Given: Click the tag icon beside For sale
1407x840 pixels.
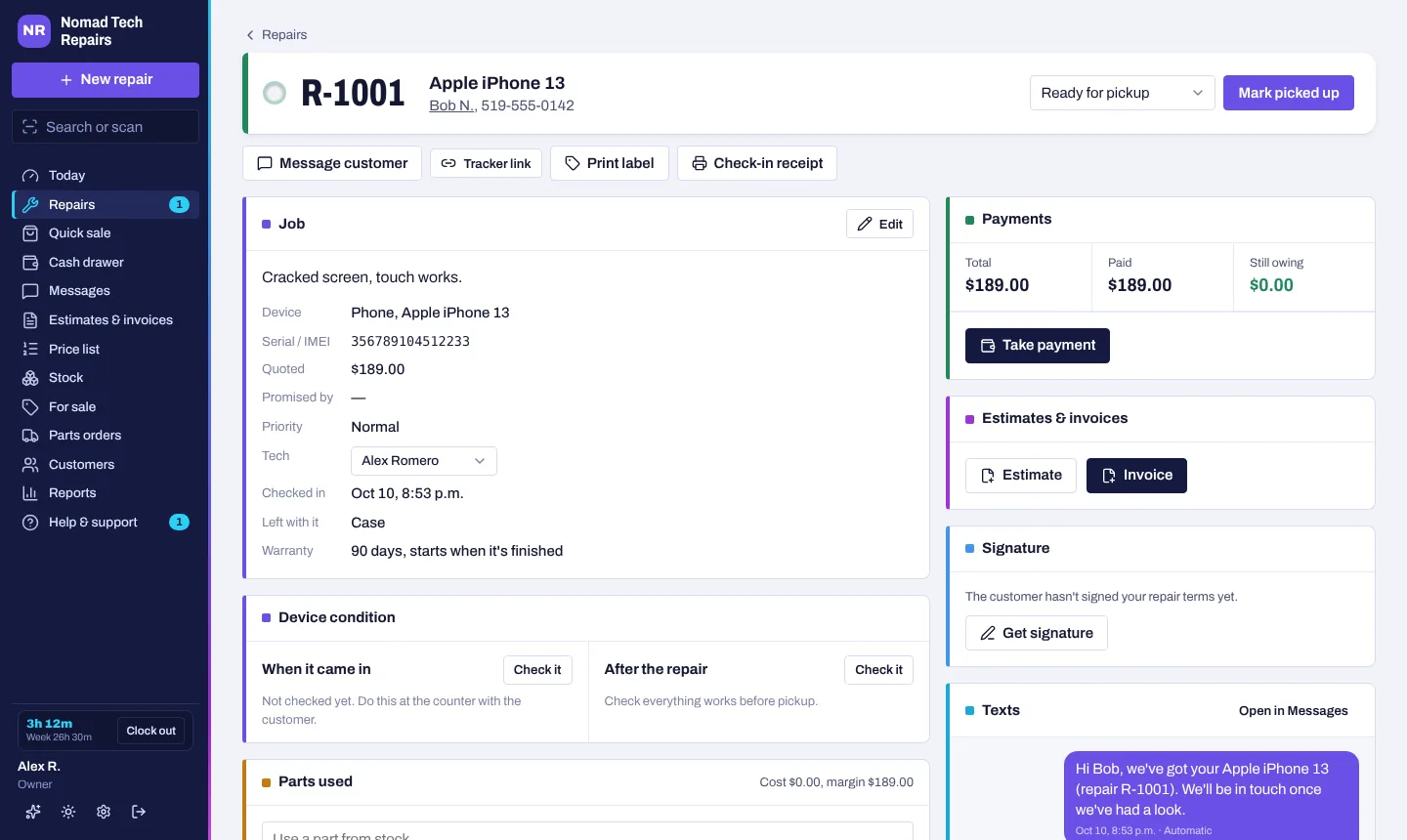Looking at the screenshot, I should coord(30,407).
